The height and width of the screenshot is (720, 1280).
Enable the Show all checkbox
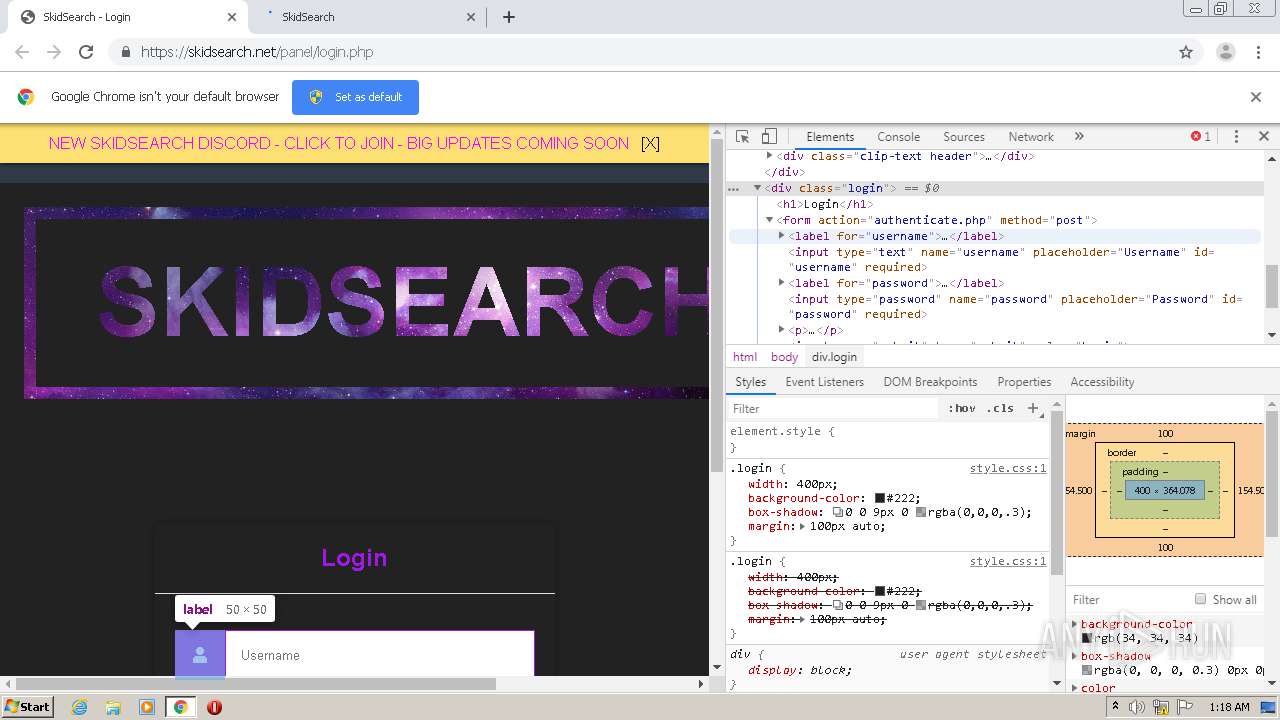click(1201, 599)
